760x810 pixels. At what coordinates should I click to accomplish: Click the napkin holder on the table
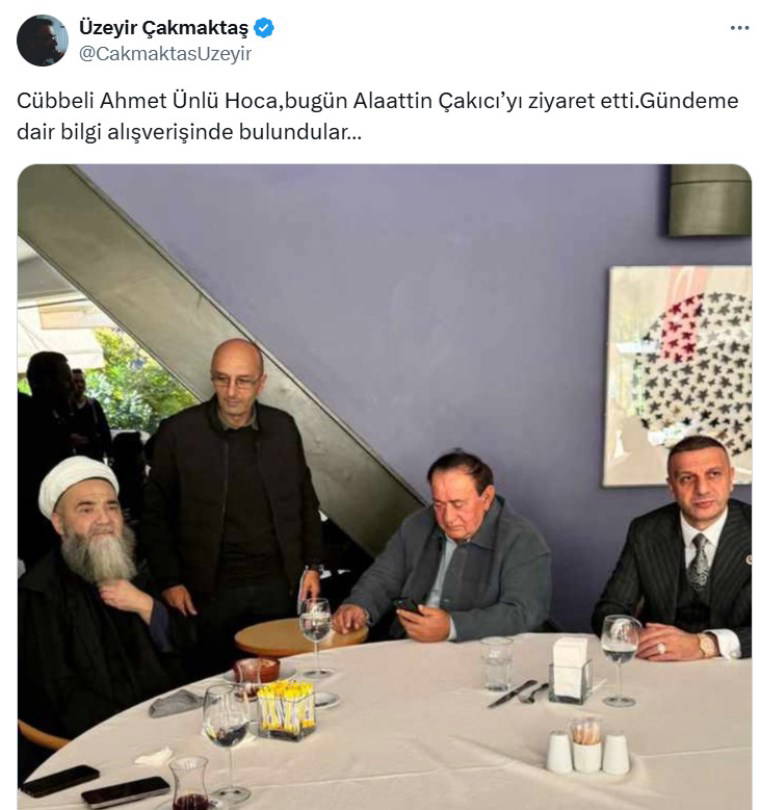point(570,668)
